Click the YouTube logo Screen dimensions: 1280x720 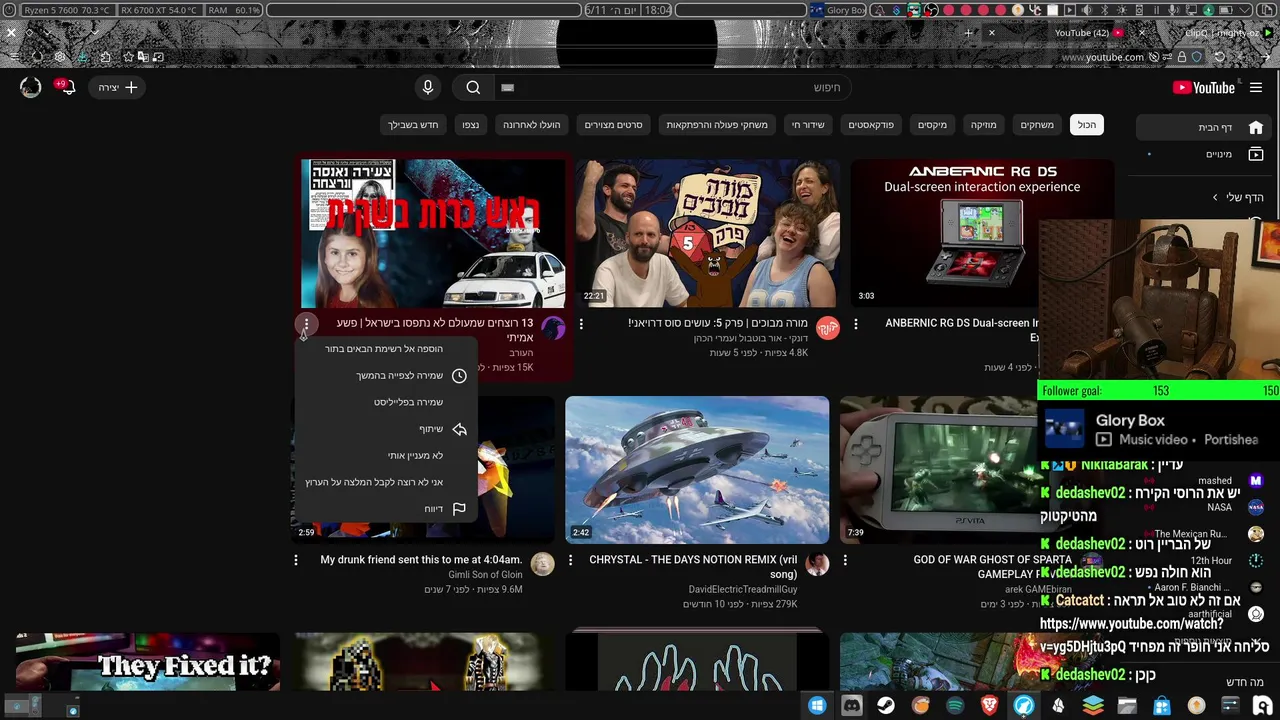click(1204, 88)
